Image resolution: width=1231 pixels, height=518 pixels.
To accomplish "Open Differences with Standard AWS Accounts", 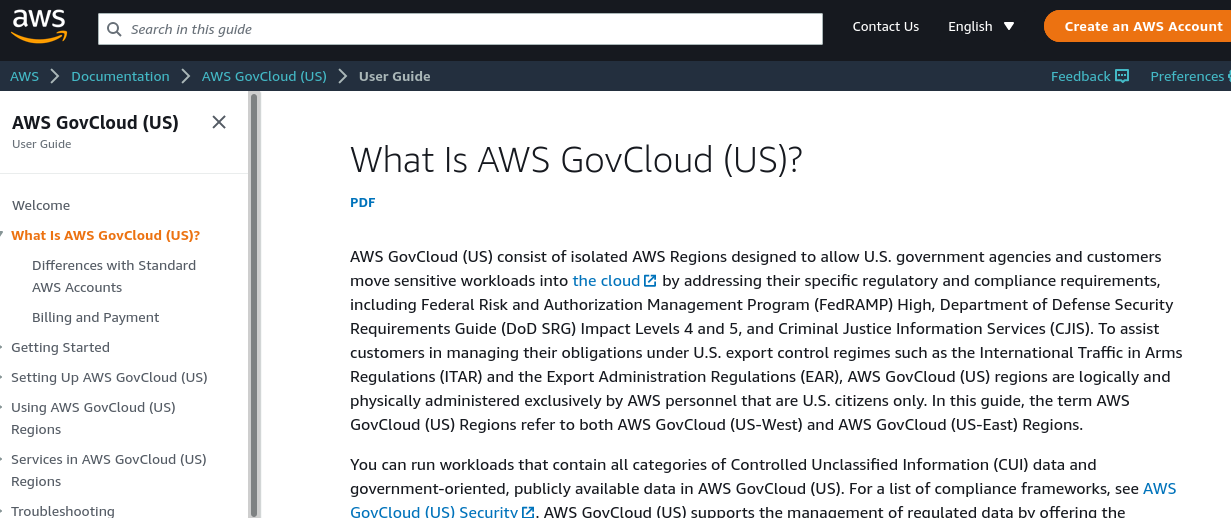I will pyautogui.click(x=114, y=276).
